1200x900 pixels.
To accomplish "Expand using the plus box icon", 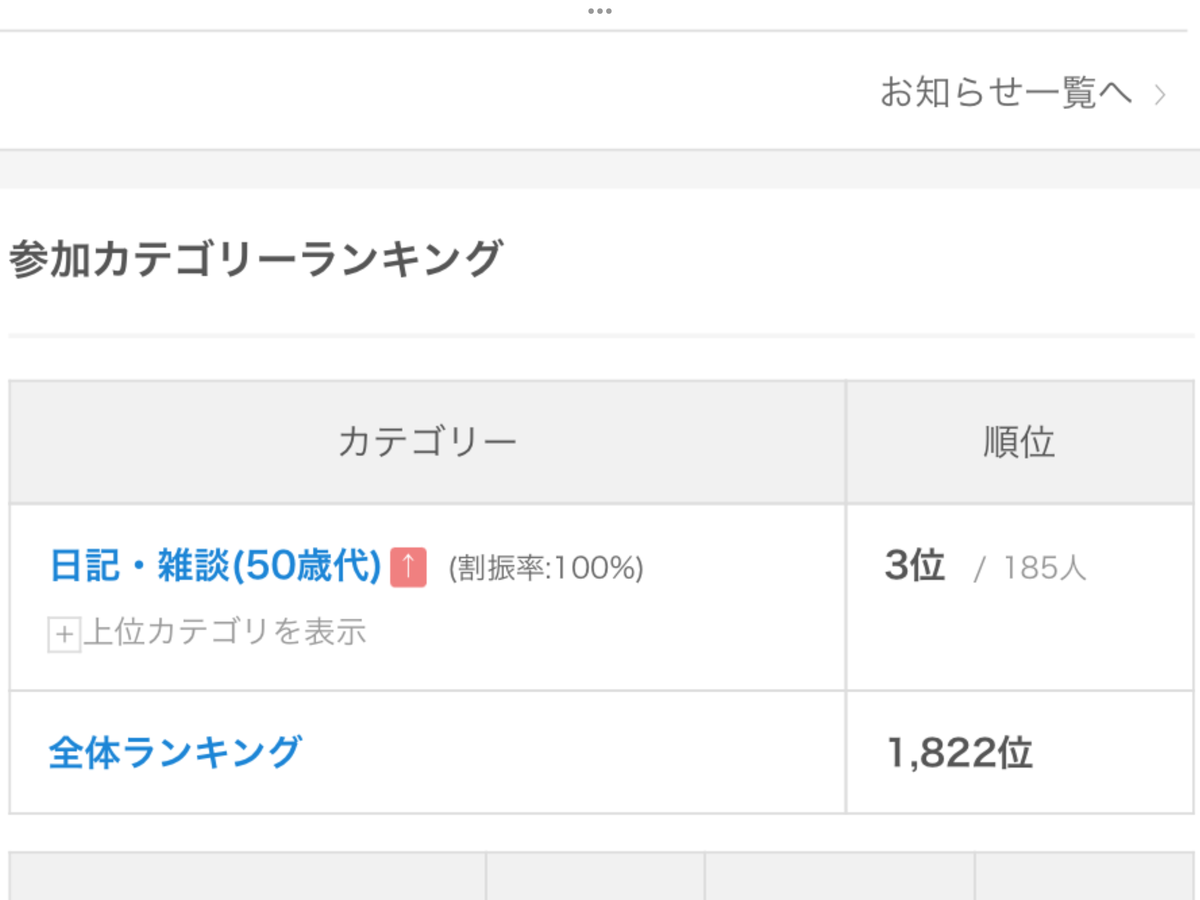I will tap(64, 634).
